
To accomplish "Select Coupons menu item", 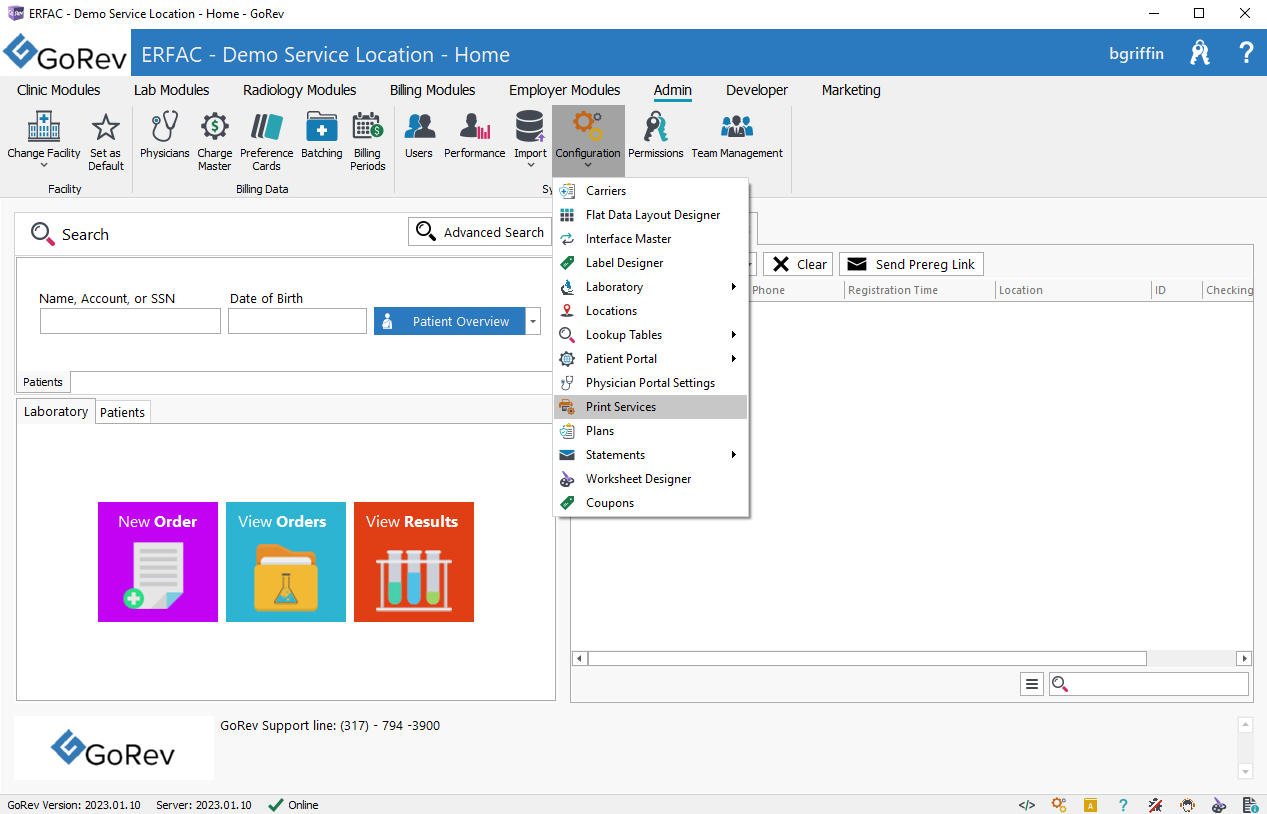I will (x=650, y=503).
